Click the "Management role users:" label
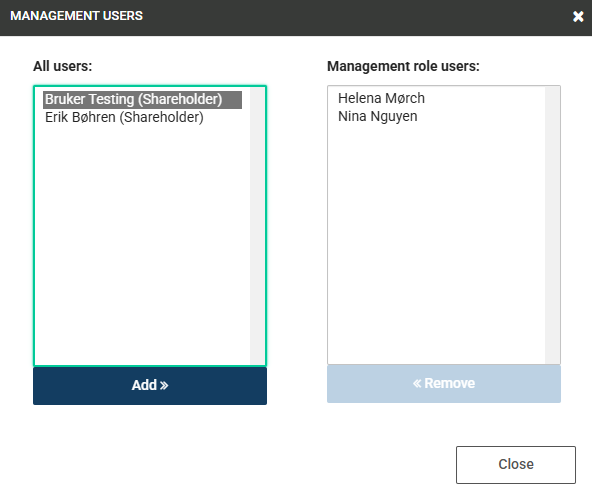This screenshot has width=592, height=499. [403, 66]
